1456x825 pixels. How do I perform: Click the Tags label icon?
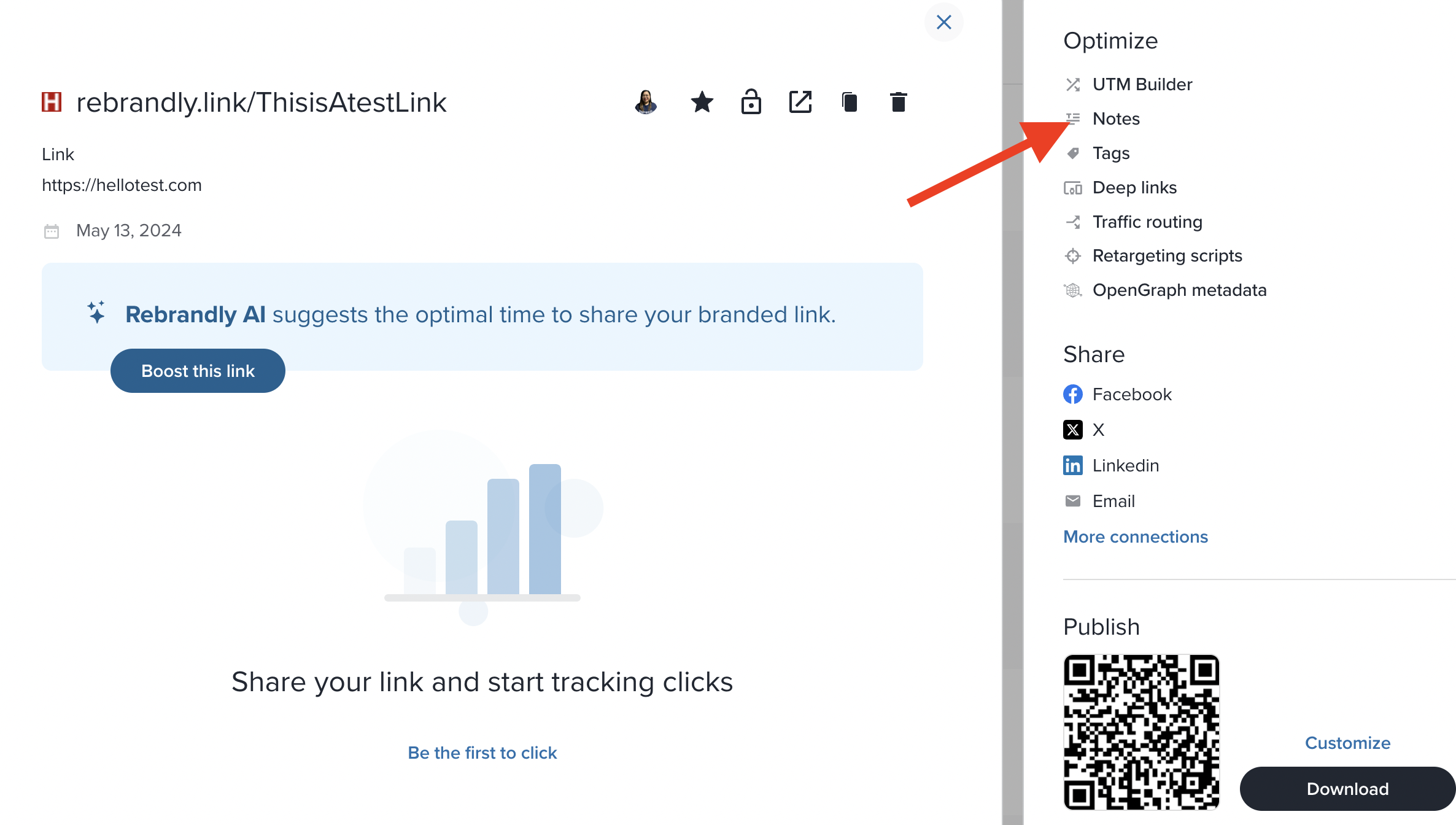1073,153
